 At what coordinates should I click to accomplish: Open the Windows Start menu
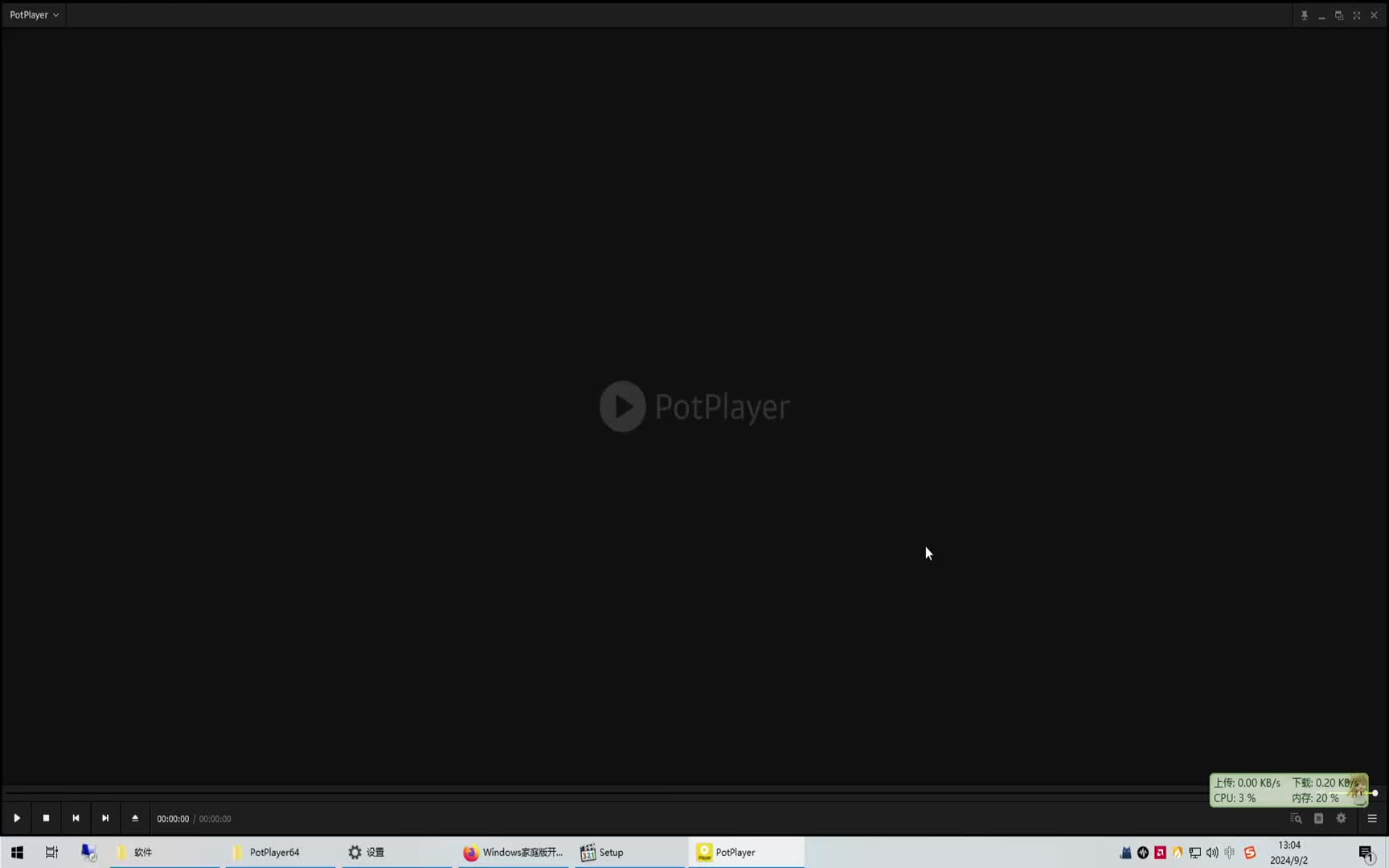click(x=17, y=852)
